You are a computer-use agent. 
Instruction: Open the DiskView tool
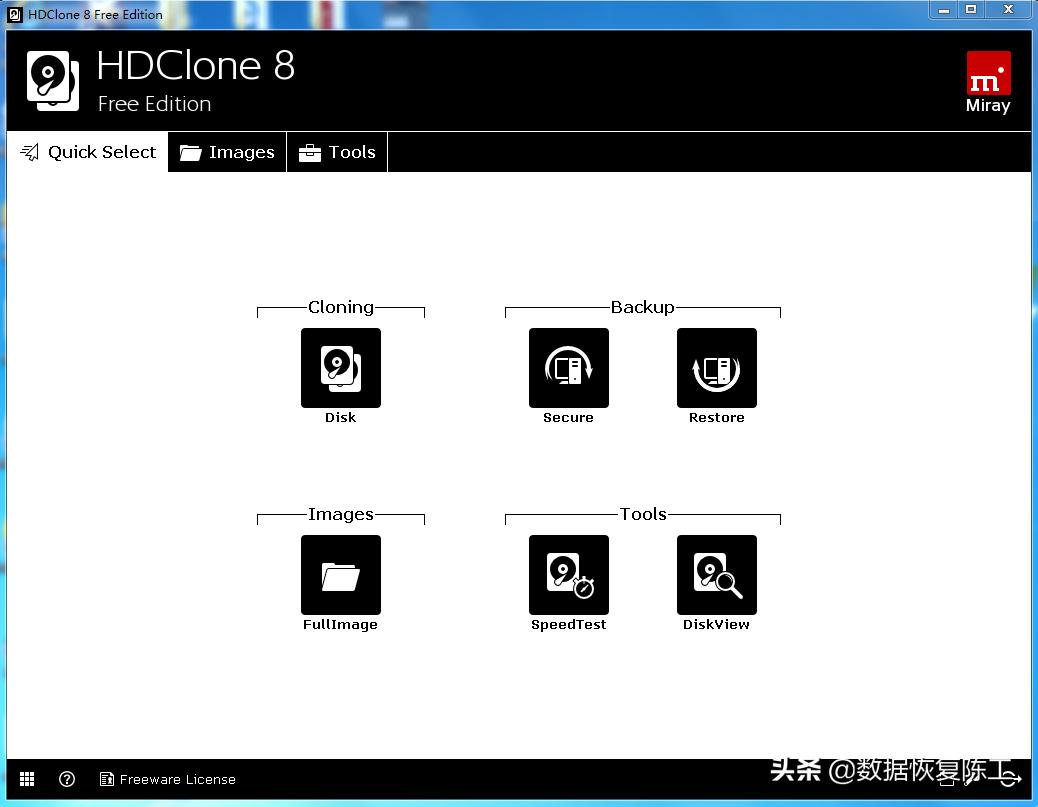pyautogui.click(x=717, y=575)
